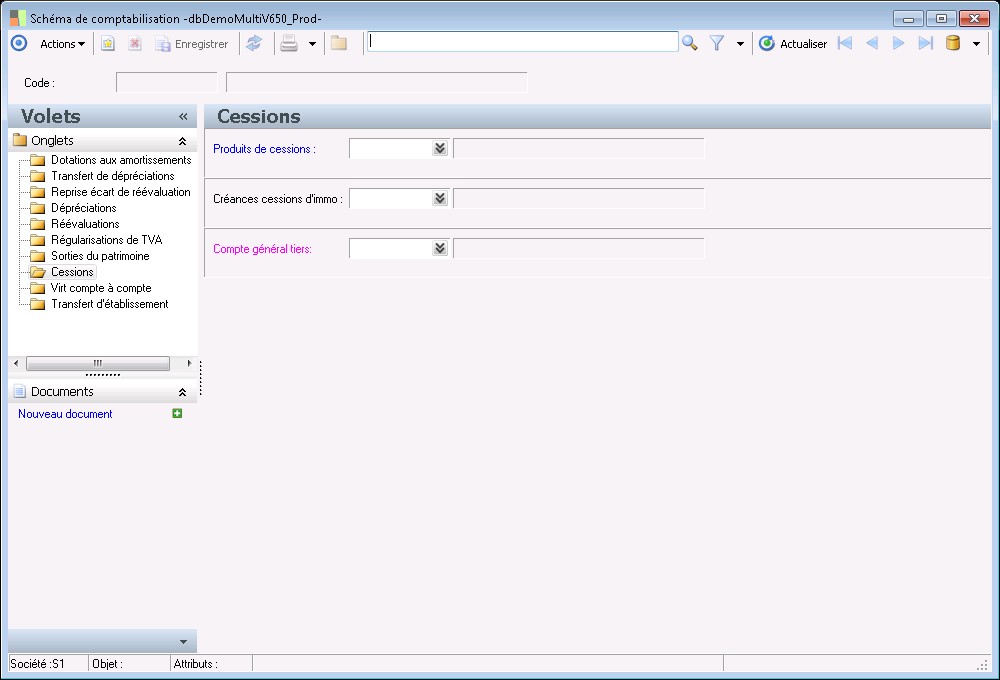Click the magnifying glass search icon
This screenshot has height=680, width=1000.
[689, 43]
